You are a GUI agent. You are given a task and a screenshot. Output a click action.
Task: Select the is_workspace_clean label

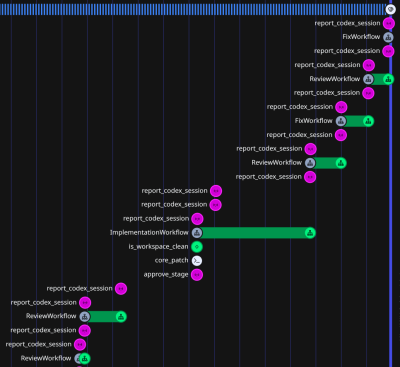point(158,247)
